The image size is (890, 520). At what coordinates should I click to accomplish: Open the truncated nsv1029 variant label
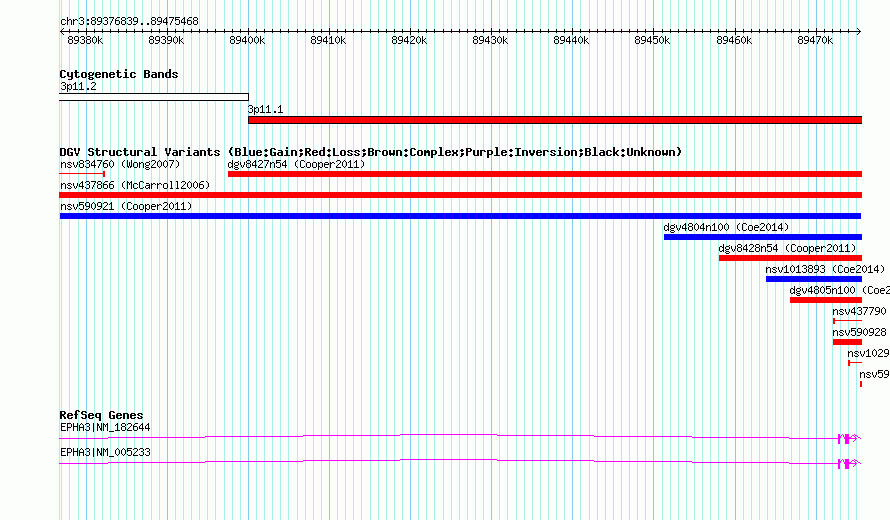(868, 353)
